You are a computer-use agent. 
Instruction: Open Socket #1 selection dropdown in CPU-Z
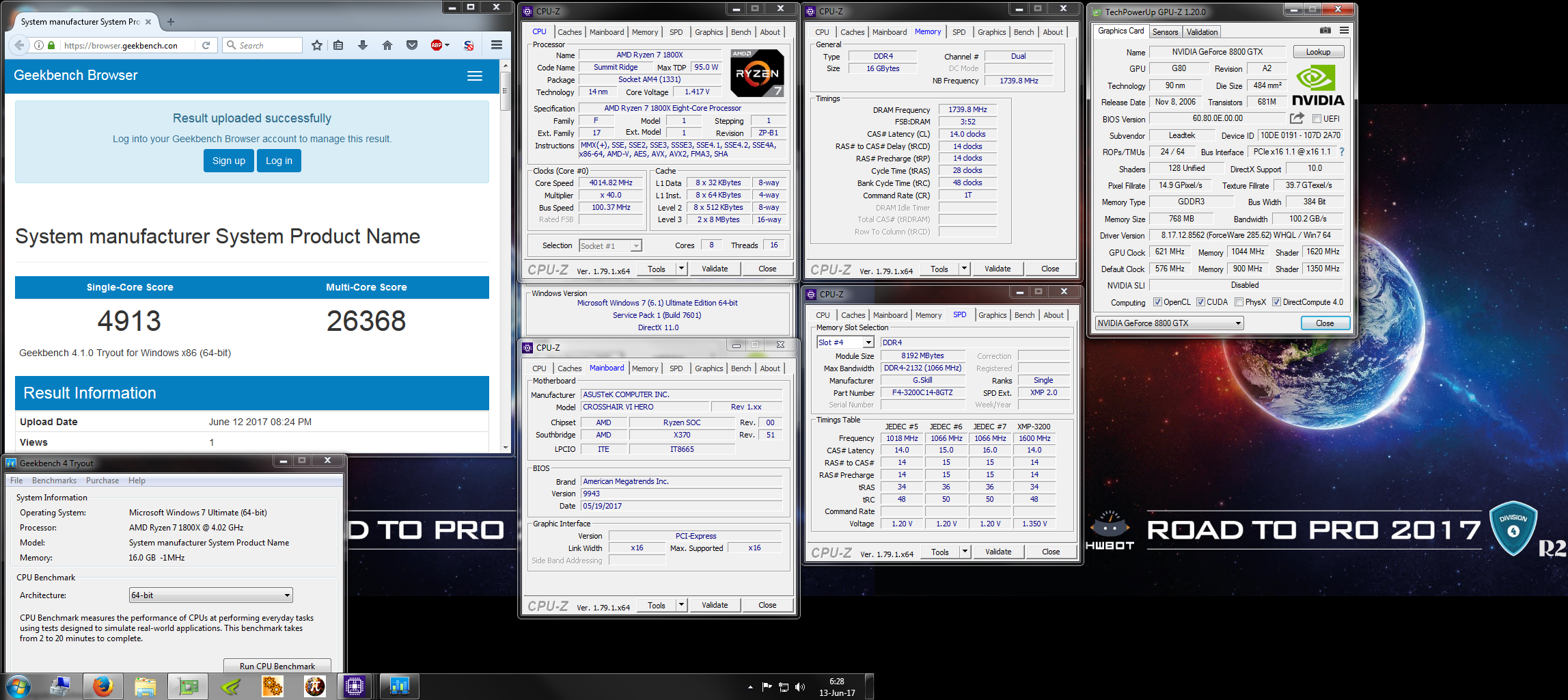(x=610, y=246)
